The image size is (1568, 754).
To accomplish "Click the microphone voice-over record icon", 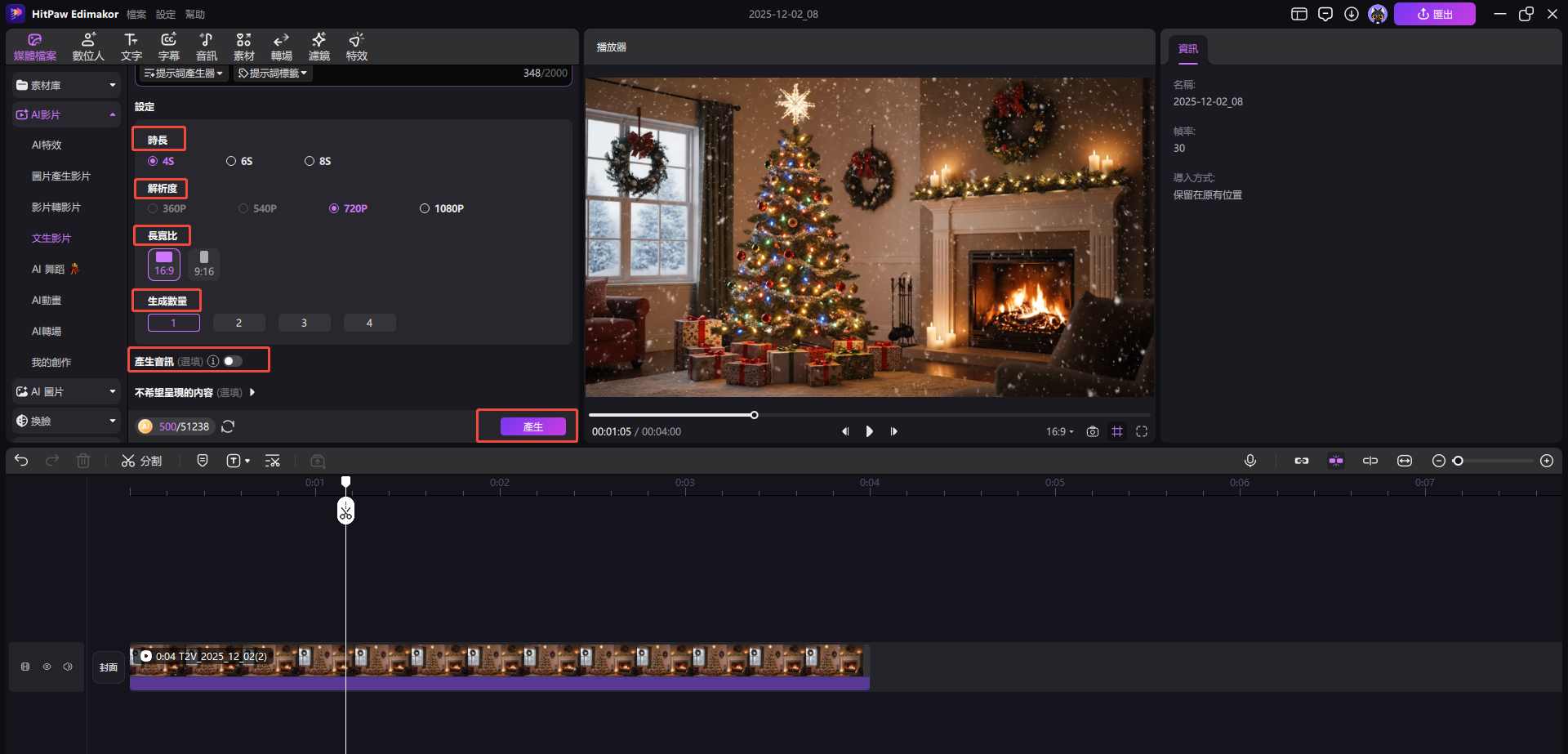I will point(1249,461).
